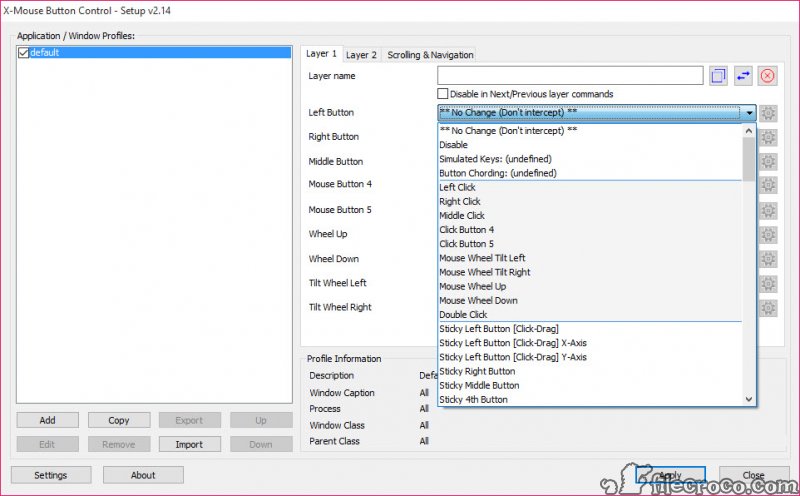Image resolution: width=800 pixels, height=496 pixels.
Task: Open the Settings button
Action: point(51,475)
